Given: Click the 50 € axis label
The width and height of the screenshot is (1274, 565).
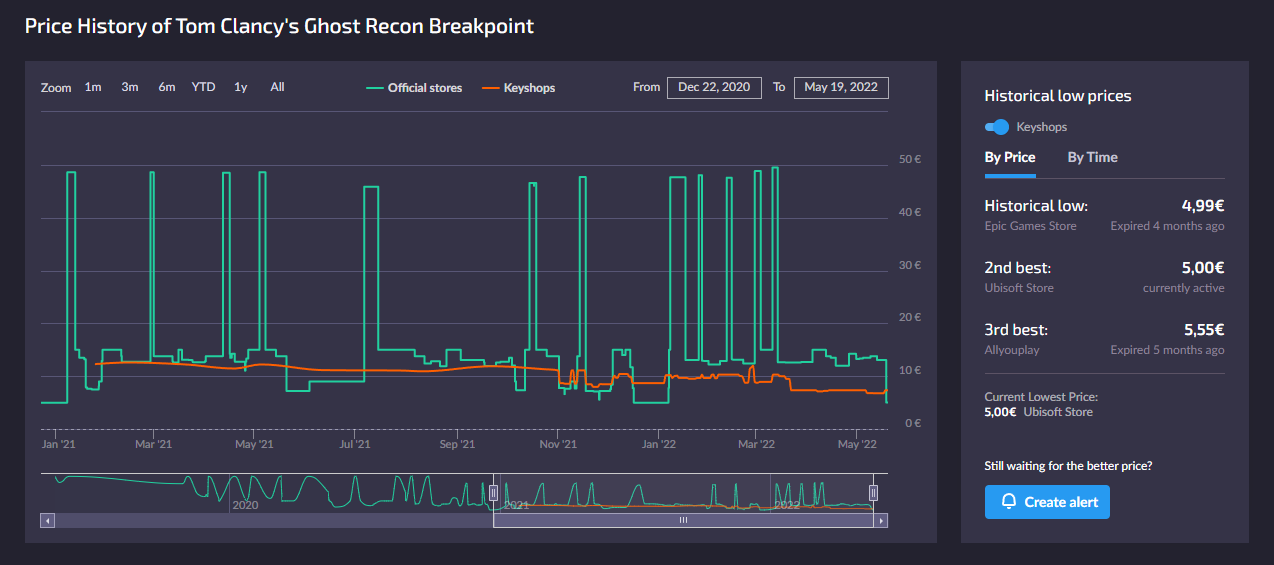Looking at the screenshot, I should coord(910,160).
